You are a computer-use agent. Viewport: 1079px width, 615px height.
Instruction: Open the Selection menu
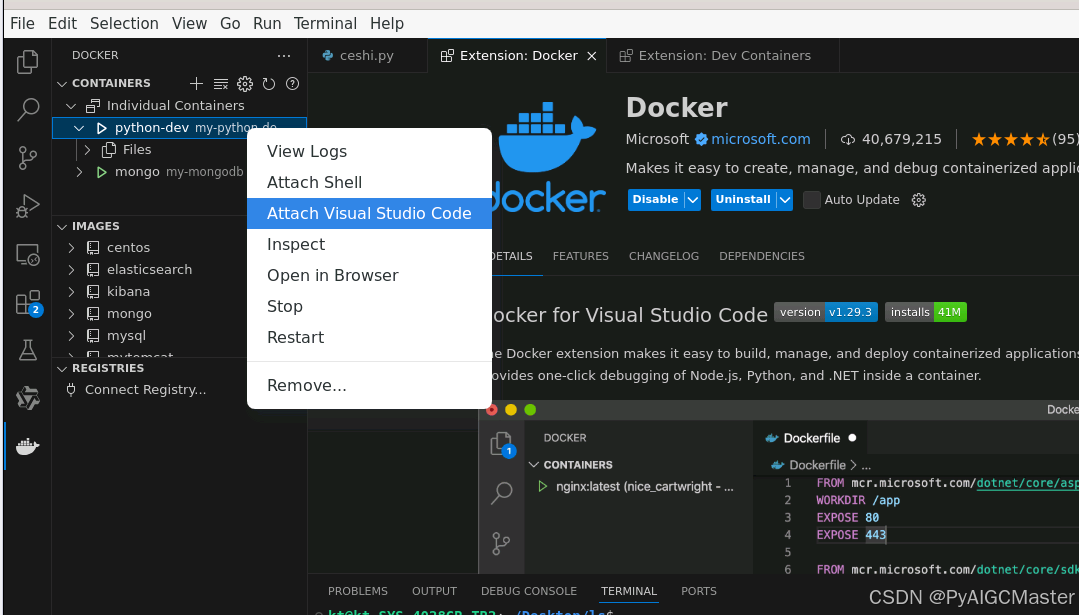124,24
